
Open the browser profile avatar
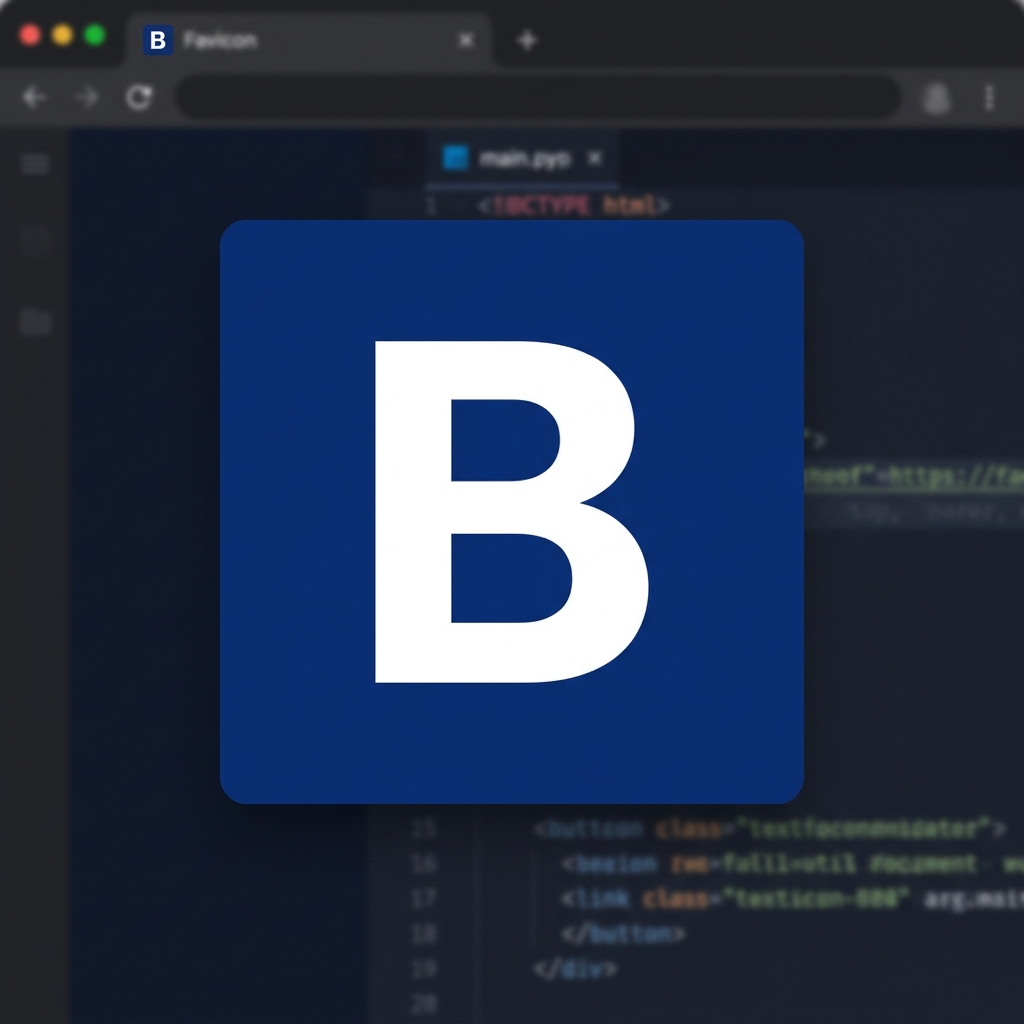click(936, 97)
